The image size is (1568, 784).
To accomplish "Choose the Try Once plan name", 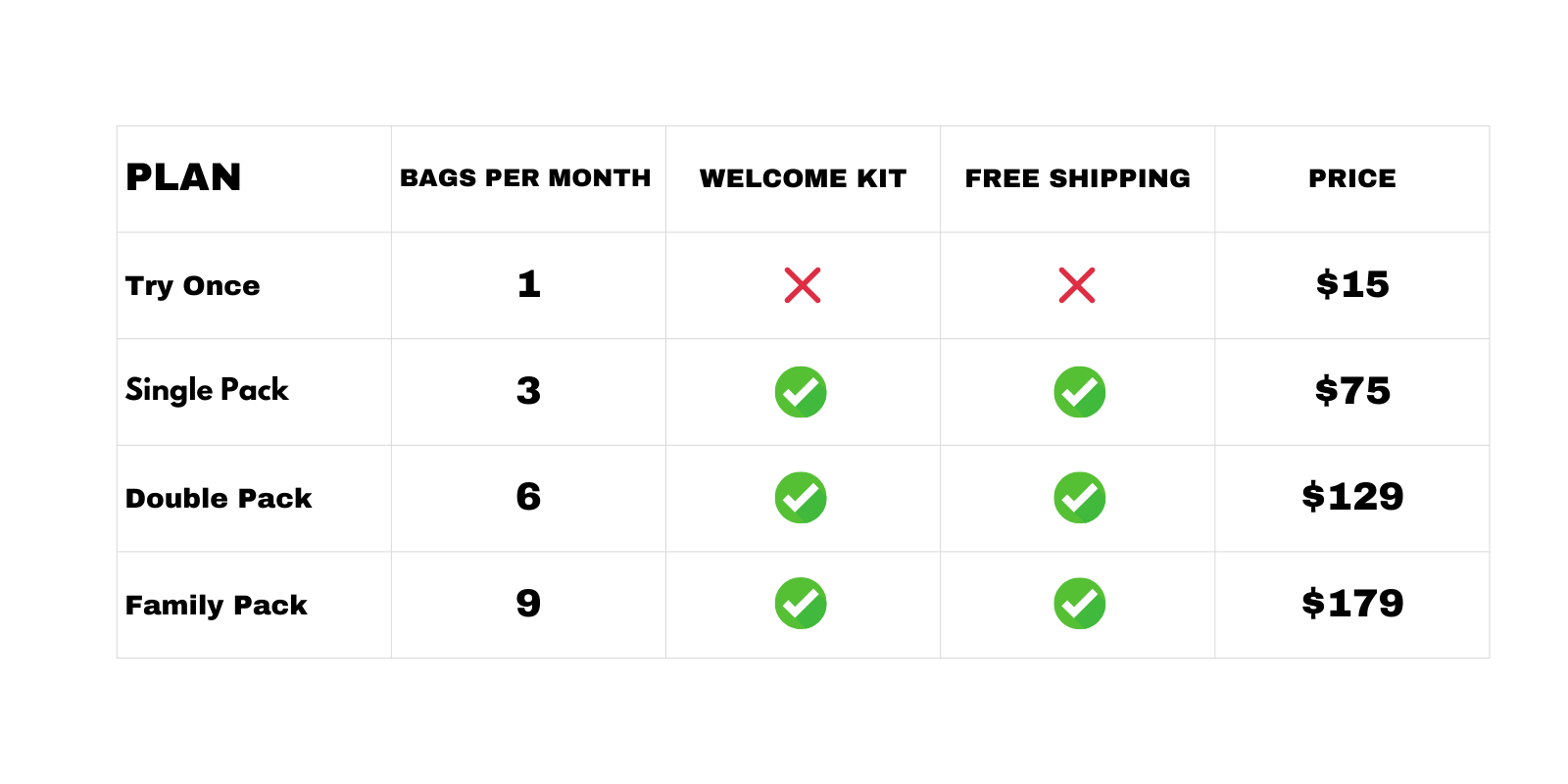I will [193, 285].
